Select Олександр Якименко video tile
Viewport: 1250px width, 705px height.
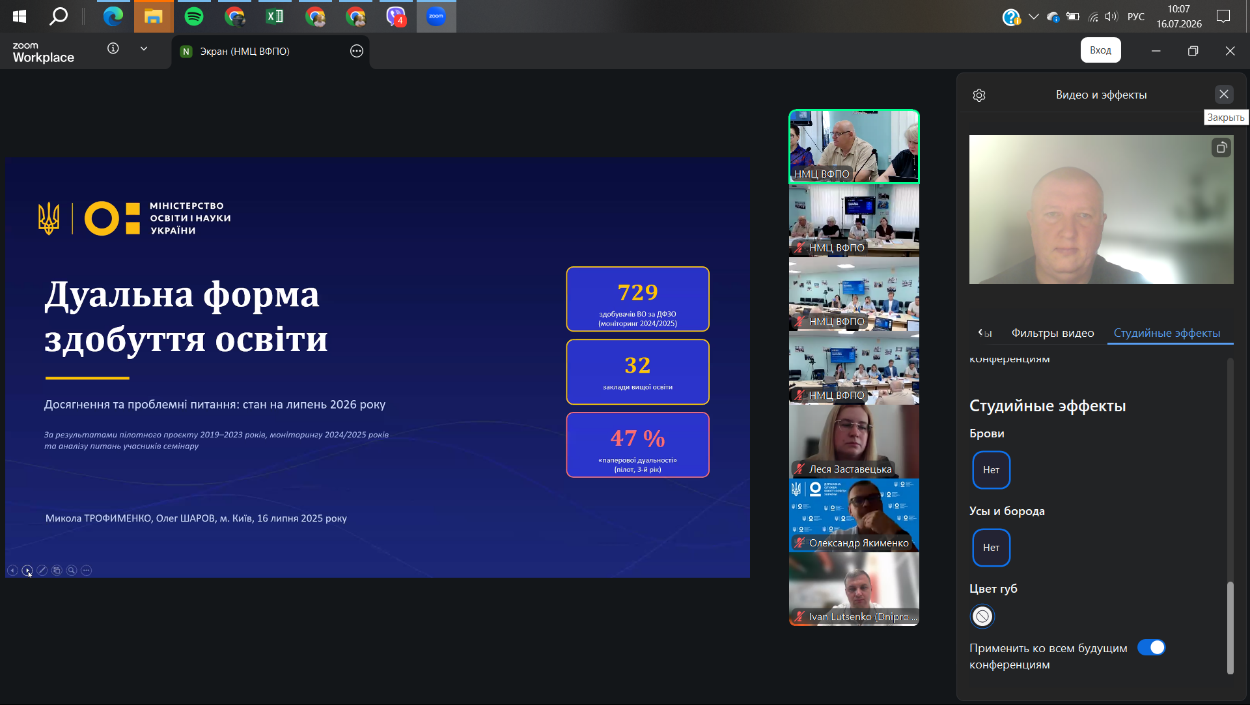point(854,515)
